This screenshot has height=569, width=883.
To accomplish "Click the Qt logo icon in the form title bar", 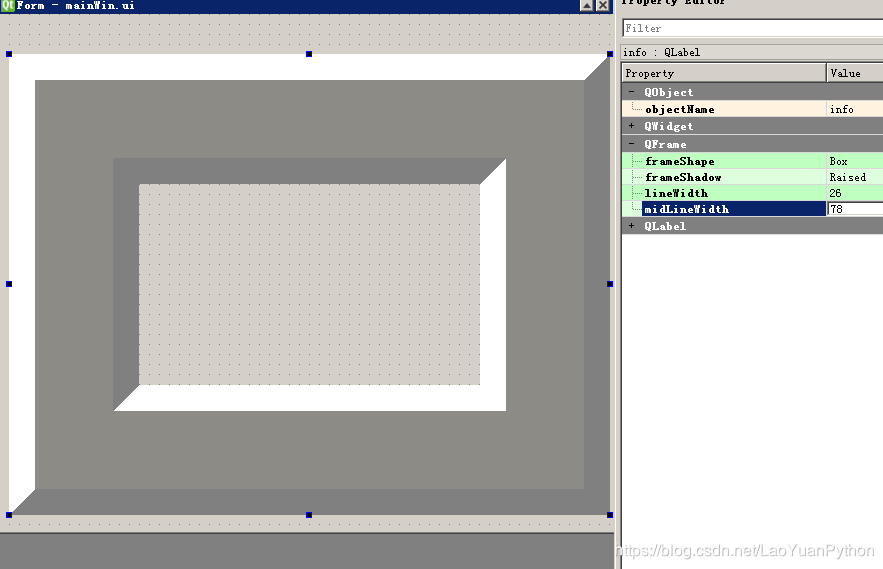I will pyautogui.click(x=7, y=5).
